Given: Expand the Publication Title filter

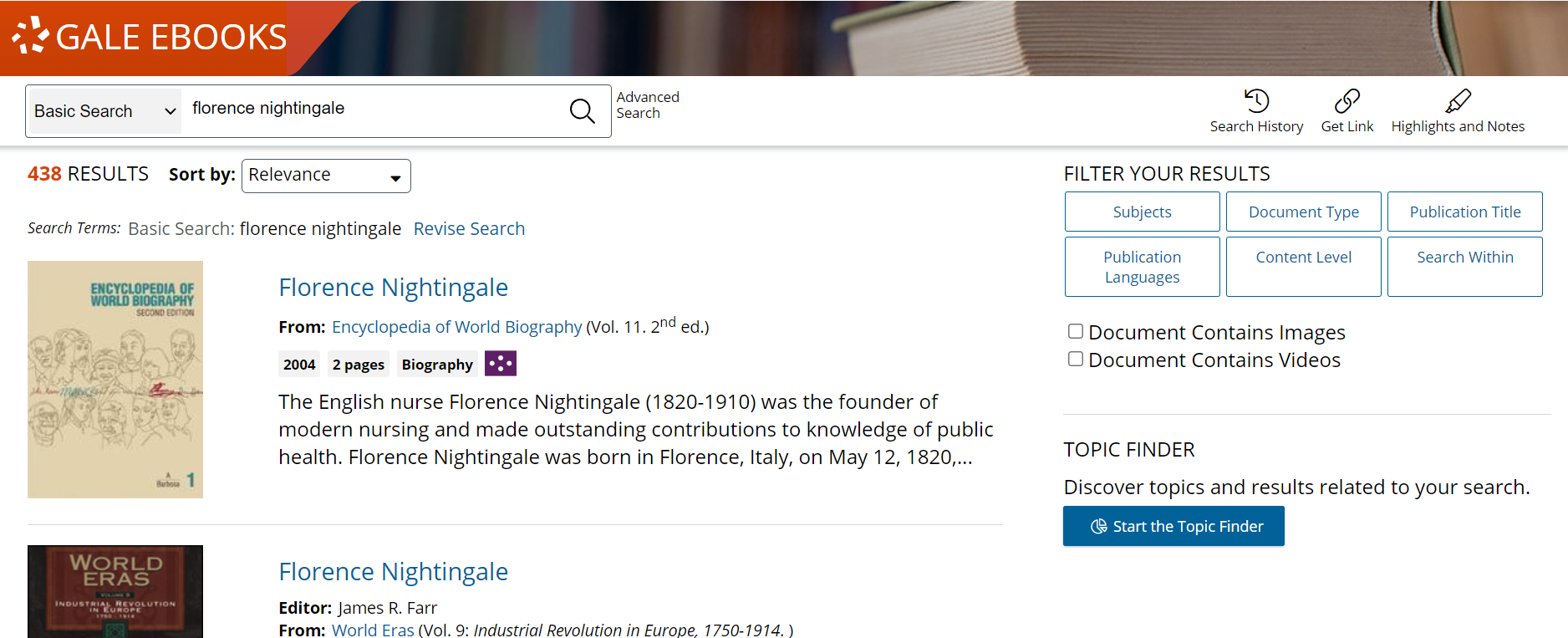Looking at the screenshot, I should point(1464,212).
